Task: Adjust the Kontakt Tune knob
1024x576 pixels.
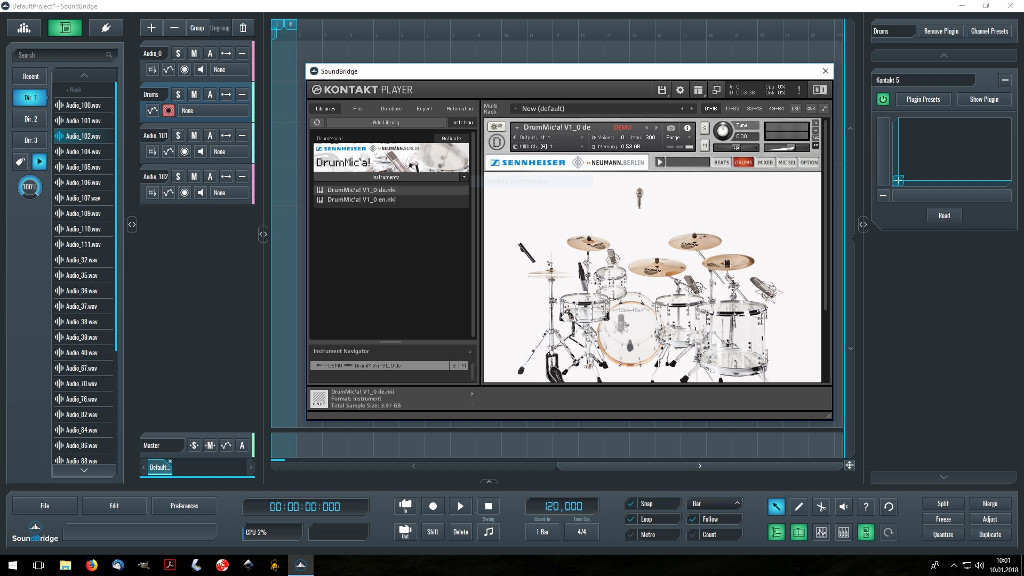Action: (x=722, y=131)
